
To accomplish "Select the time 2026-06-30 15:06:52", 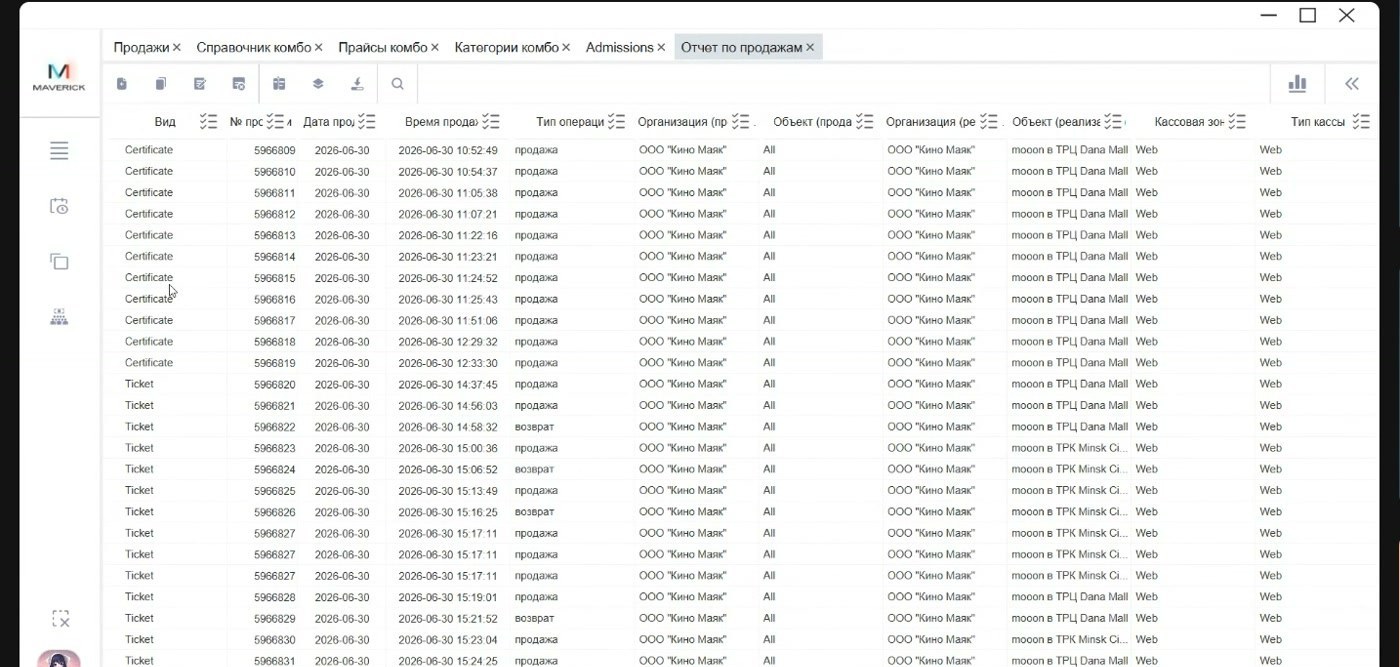I will [447, 469].
